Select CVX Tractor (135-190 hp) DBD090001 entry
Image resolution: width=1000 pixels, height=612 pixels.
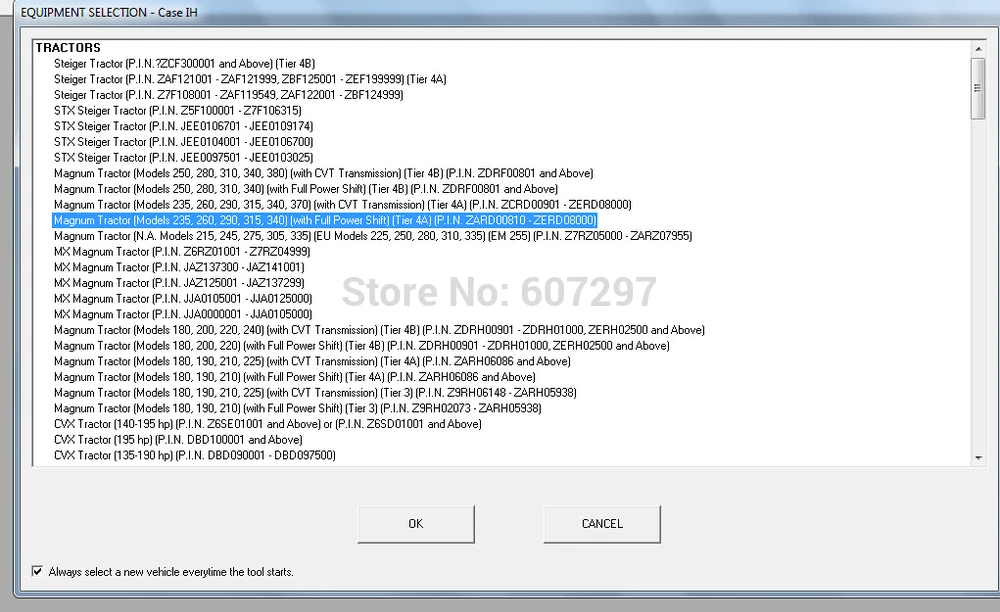(x=195, y=455)
